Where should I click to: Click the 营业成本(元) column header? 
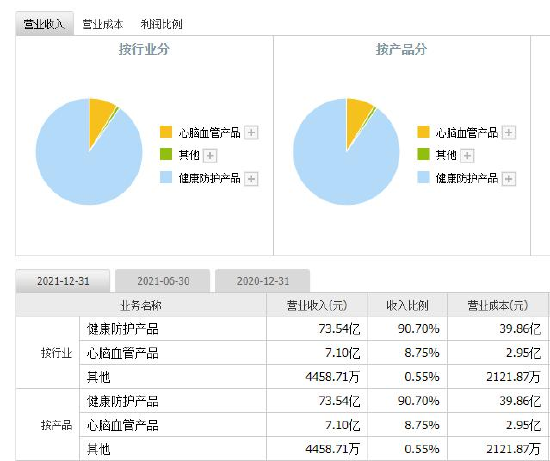498,305
